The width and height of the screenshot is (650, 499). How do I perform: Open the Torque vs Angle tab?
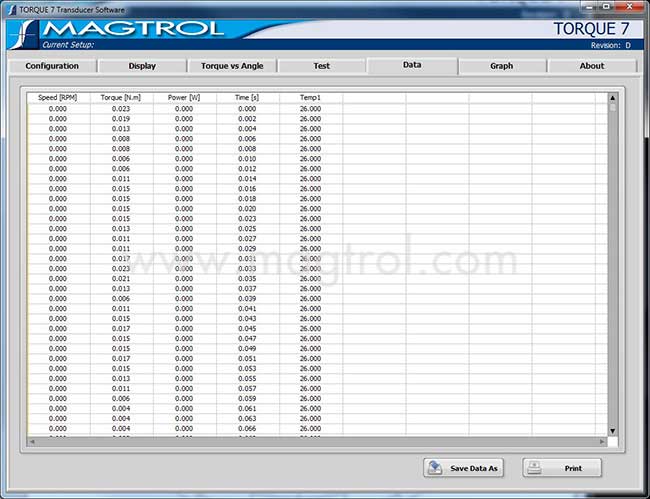click(x=232, y=66)
